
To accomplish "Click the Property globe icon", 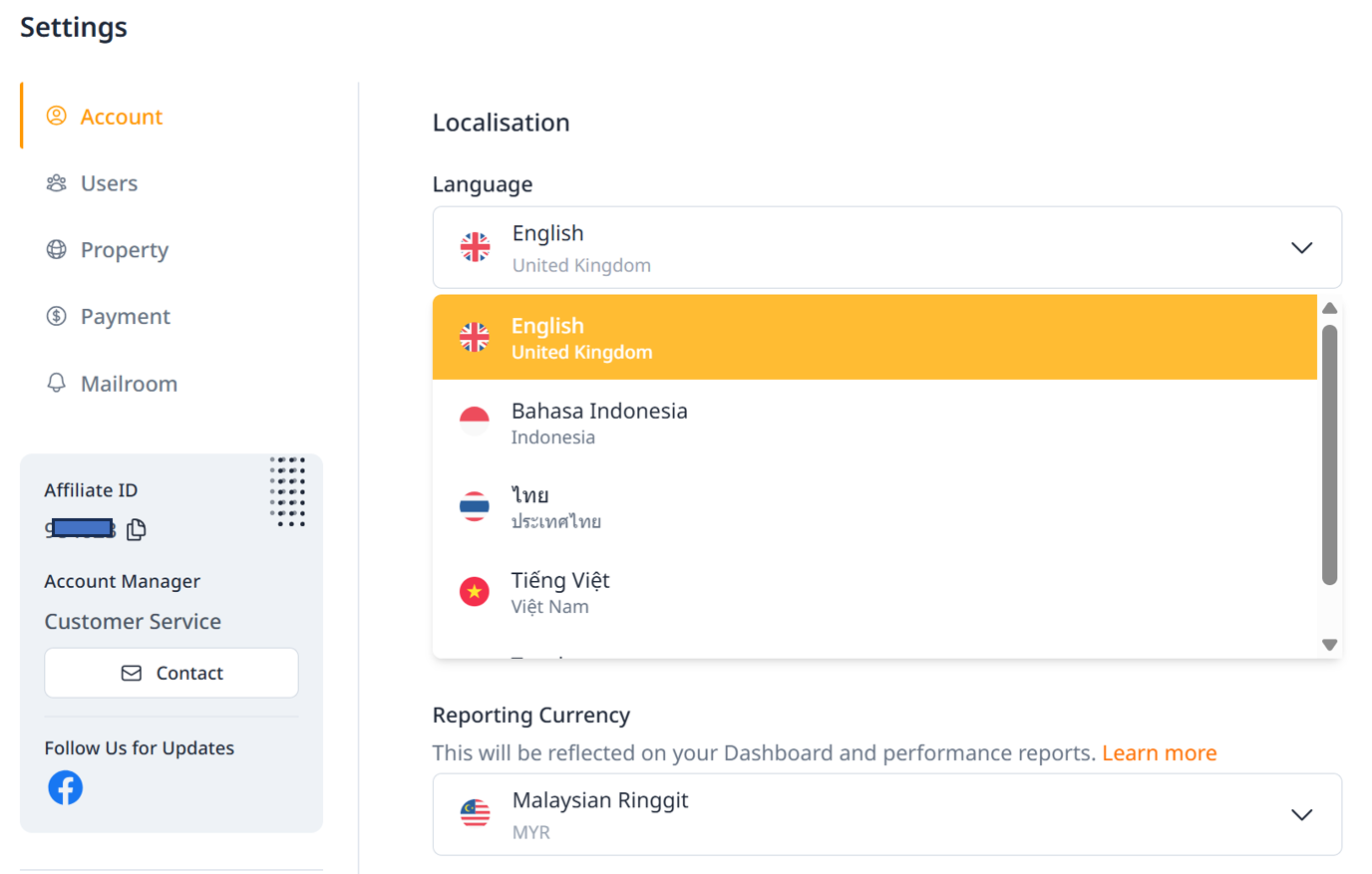I will [57, 250].
